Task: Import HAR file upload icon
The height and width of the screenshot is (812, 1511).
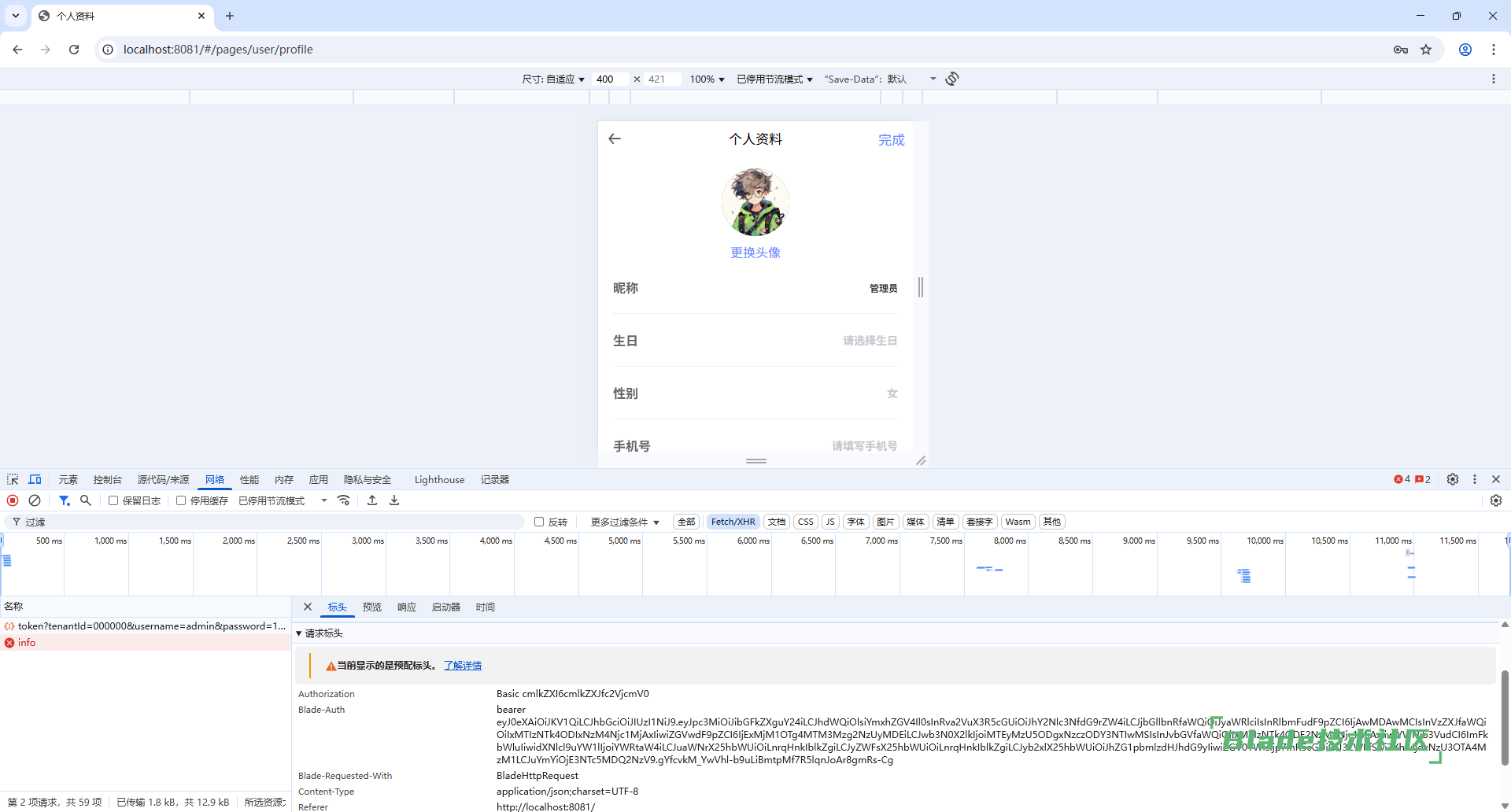Action: tap(372, 500)
